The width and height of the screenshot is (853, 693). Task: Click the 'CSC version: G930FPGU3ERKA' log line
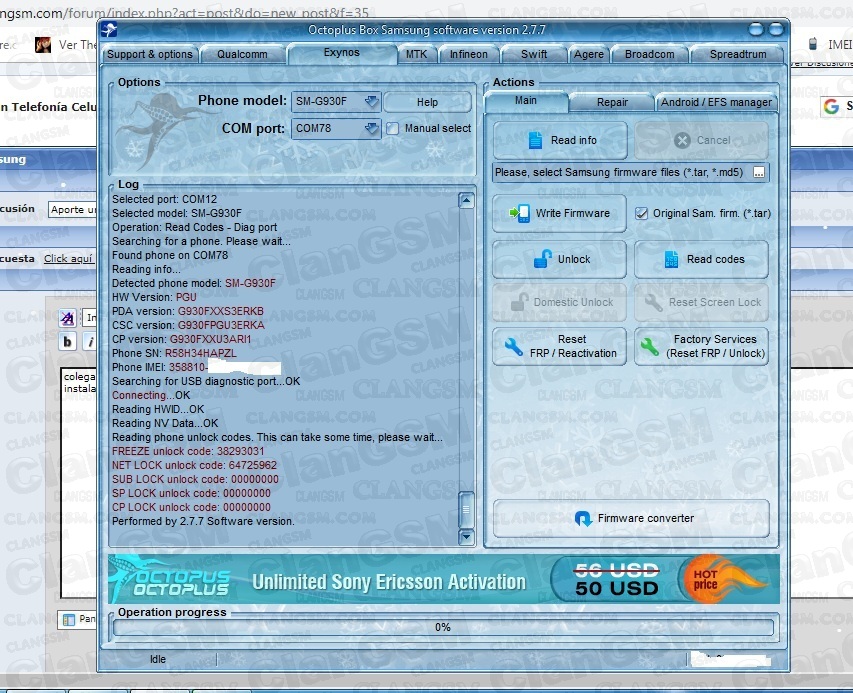coord(188,325)
